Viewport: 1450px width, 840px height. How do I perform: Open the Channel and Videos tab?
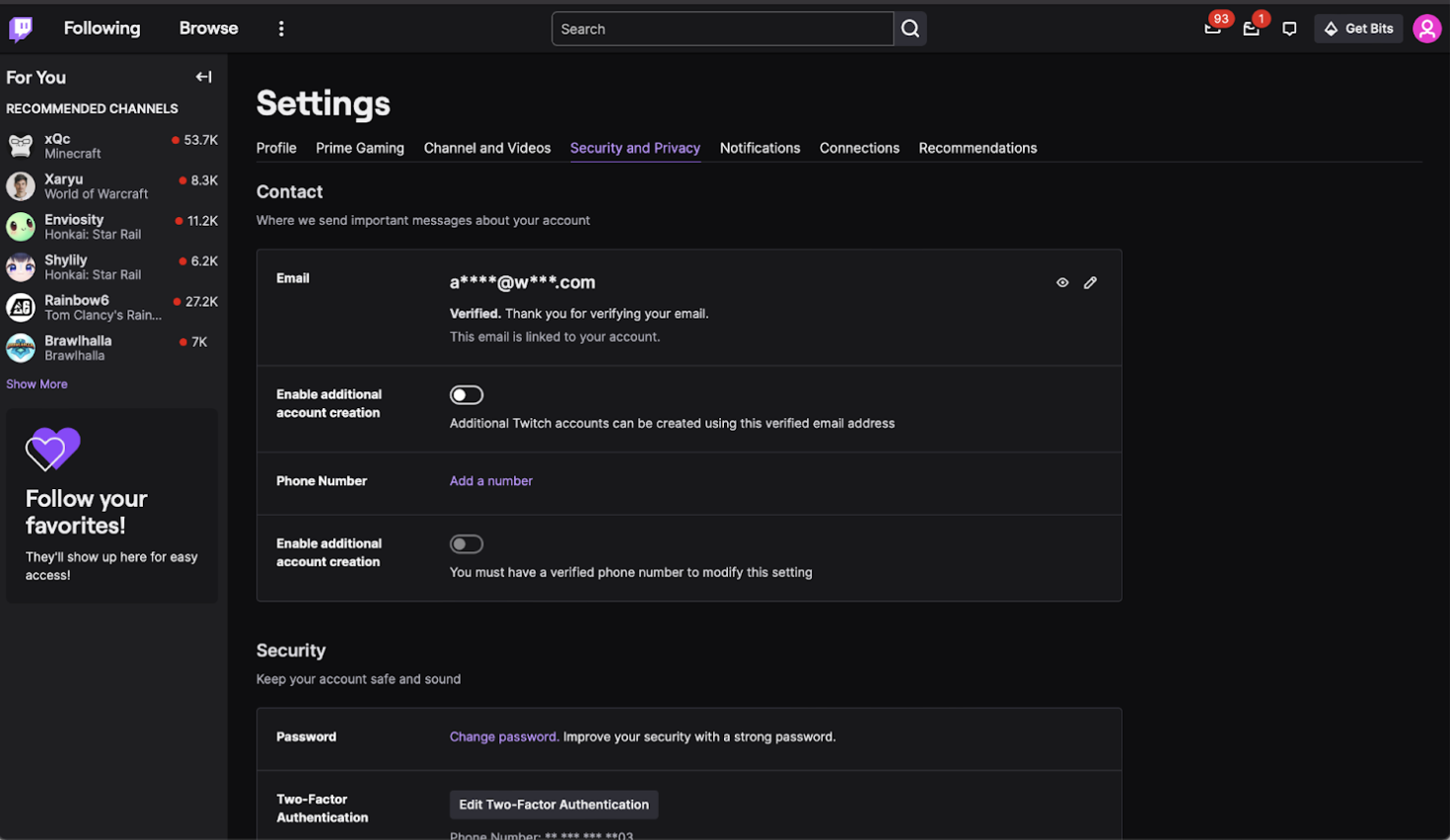coord(487,148)
